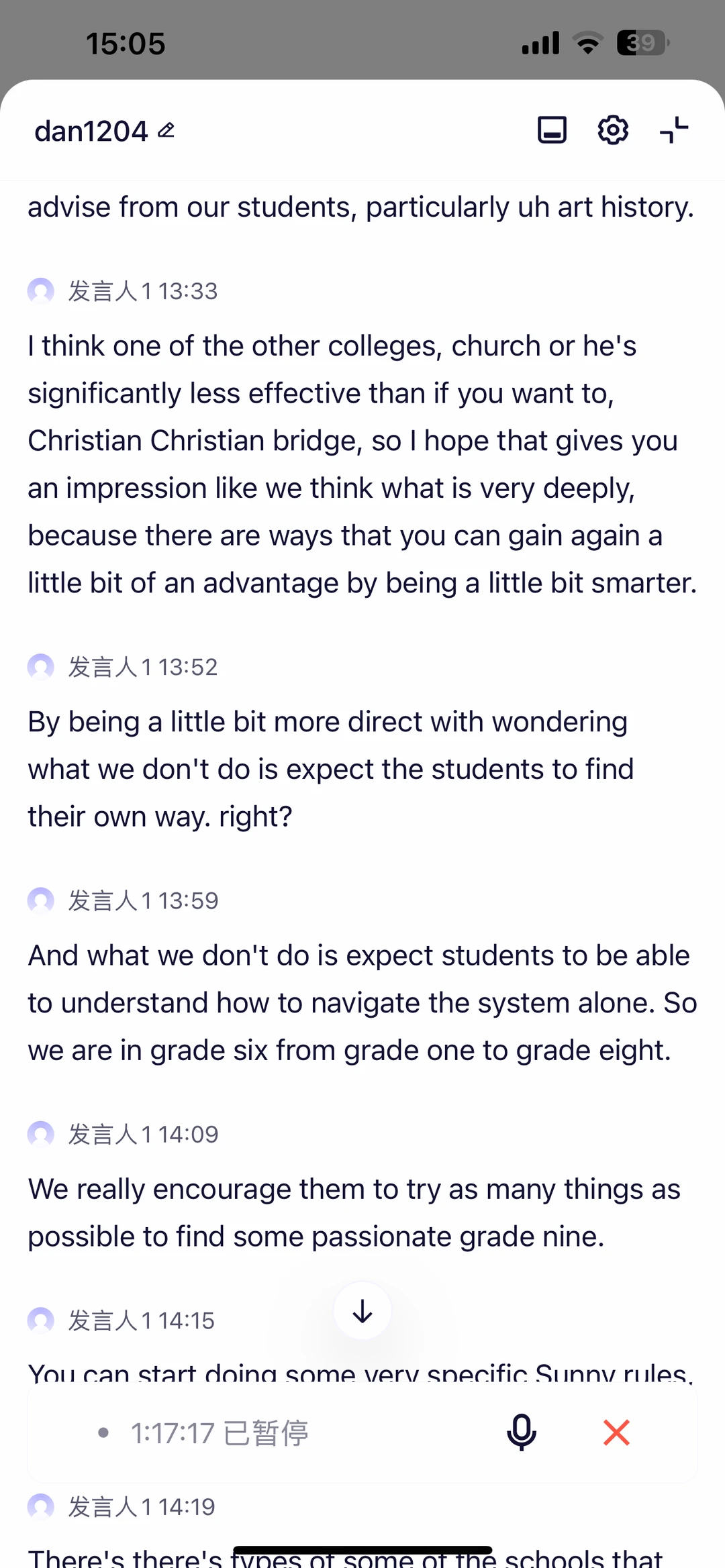Screen dimensions: 725x1568
Task: Edit the dan1204 title with pencil icon
Action: pyautogui.click(x=166, y=130)
